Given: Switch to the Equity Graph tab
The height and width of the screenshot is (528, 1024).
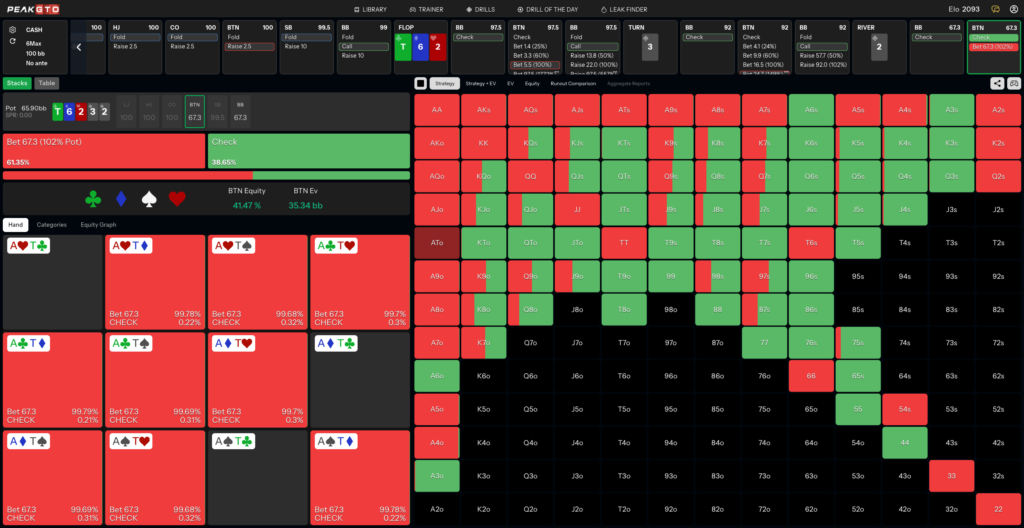Looking at the screenshot, I should point(99,225).
